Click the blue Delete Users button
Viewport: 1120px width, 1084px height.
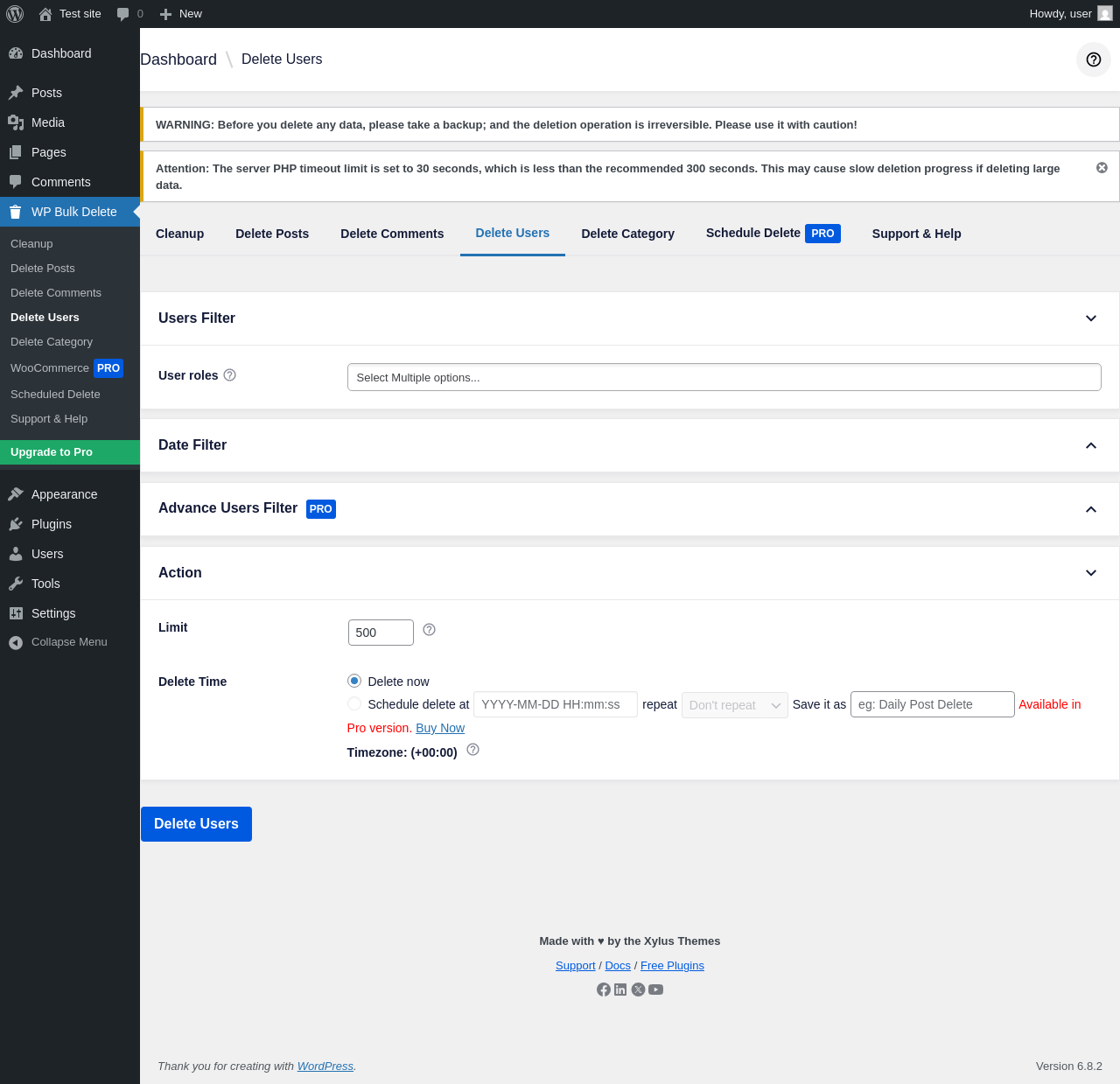[x=196, y=824]
